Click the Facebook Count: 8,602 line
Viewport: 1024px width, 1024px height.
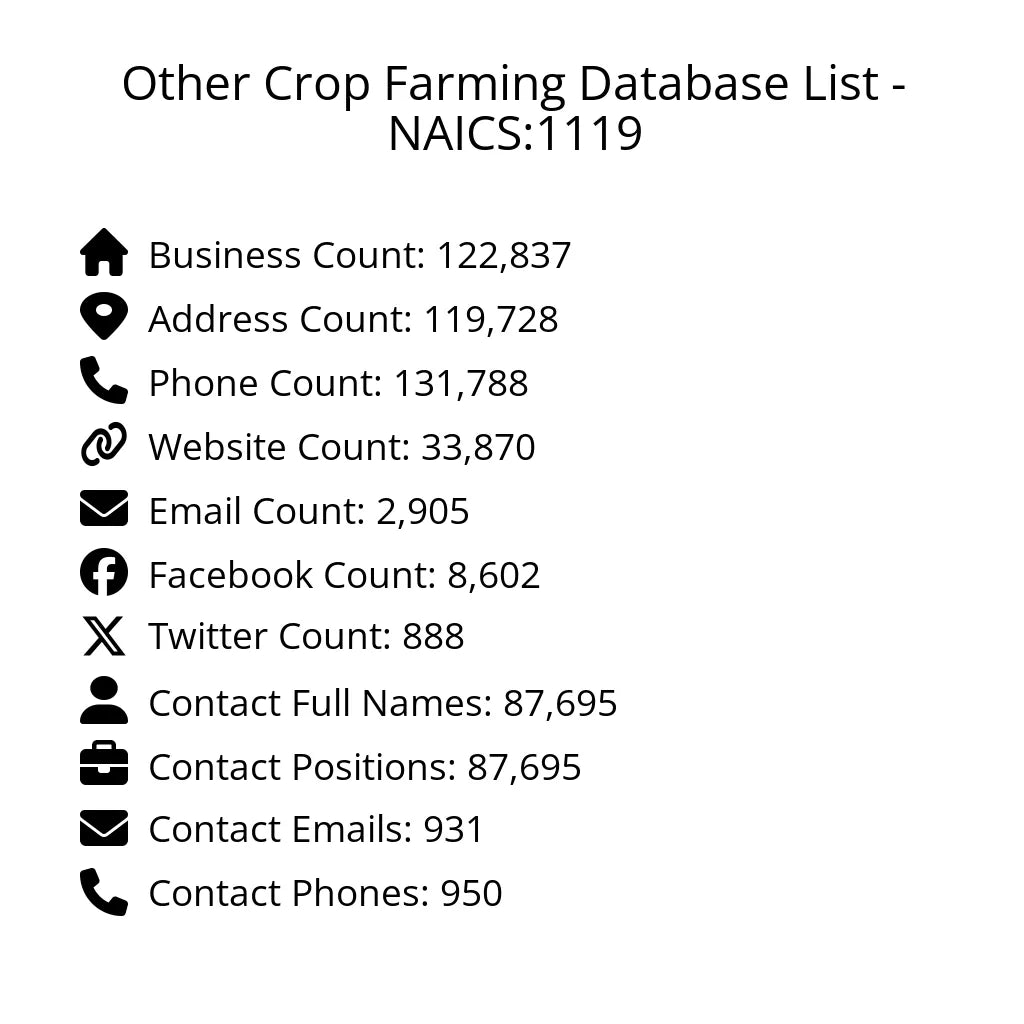point(344,576)
